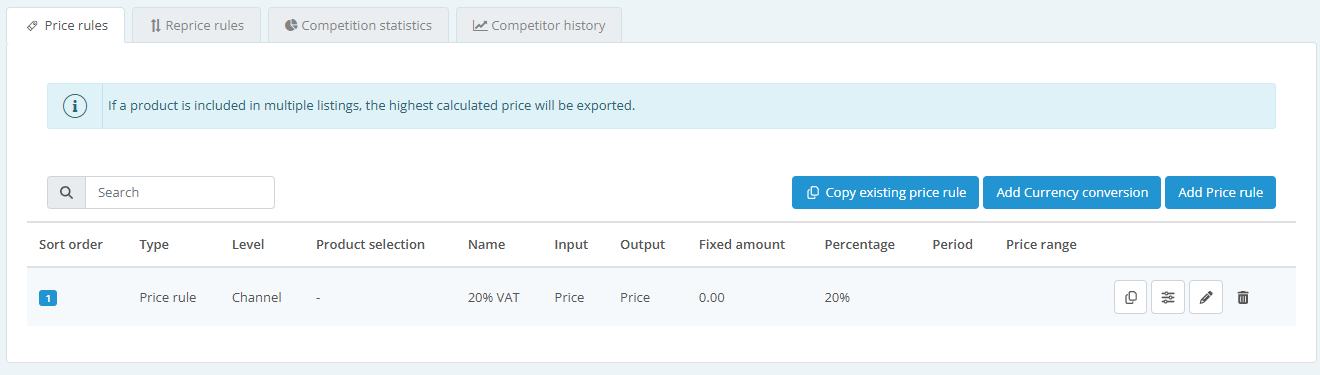Viewport: 1320px width, 375px height.
Task: Click the '20%' percentage cell
Action: point(837,297)
